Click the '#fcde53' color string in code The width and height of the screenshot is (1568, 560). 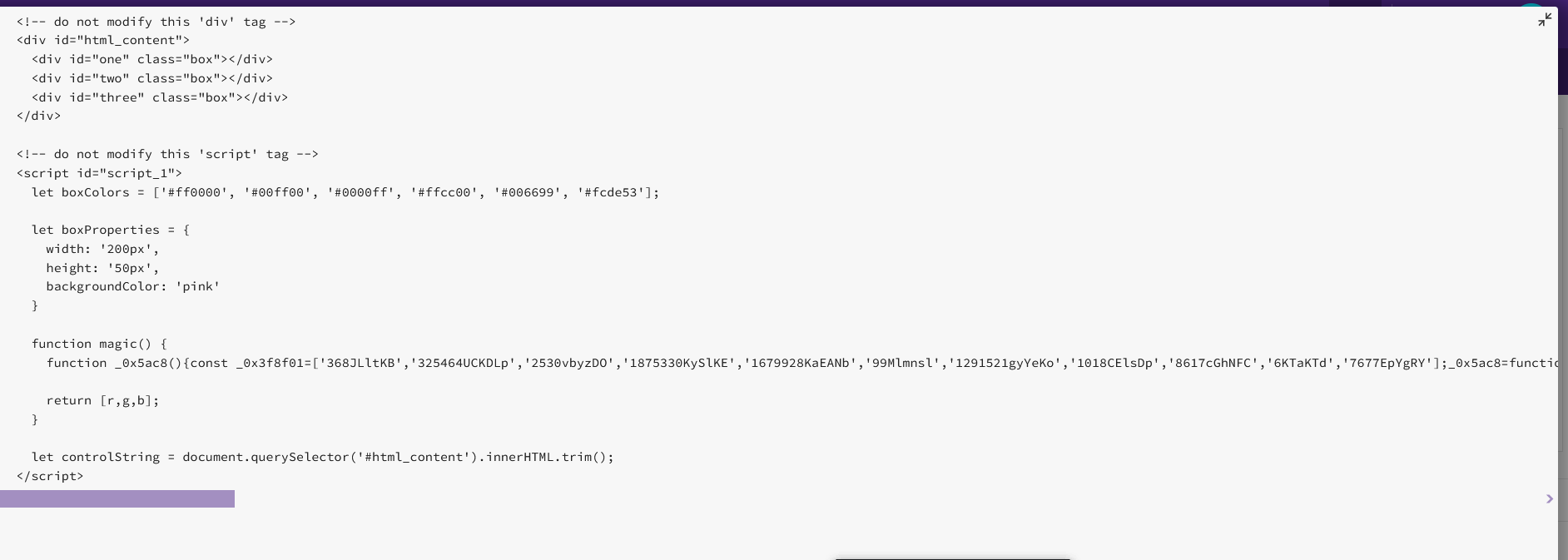[x=611, y=192]
